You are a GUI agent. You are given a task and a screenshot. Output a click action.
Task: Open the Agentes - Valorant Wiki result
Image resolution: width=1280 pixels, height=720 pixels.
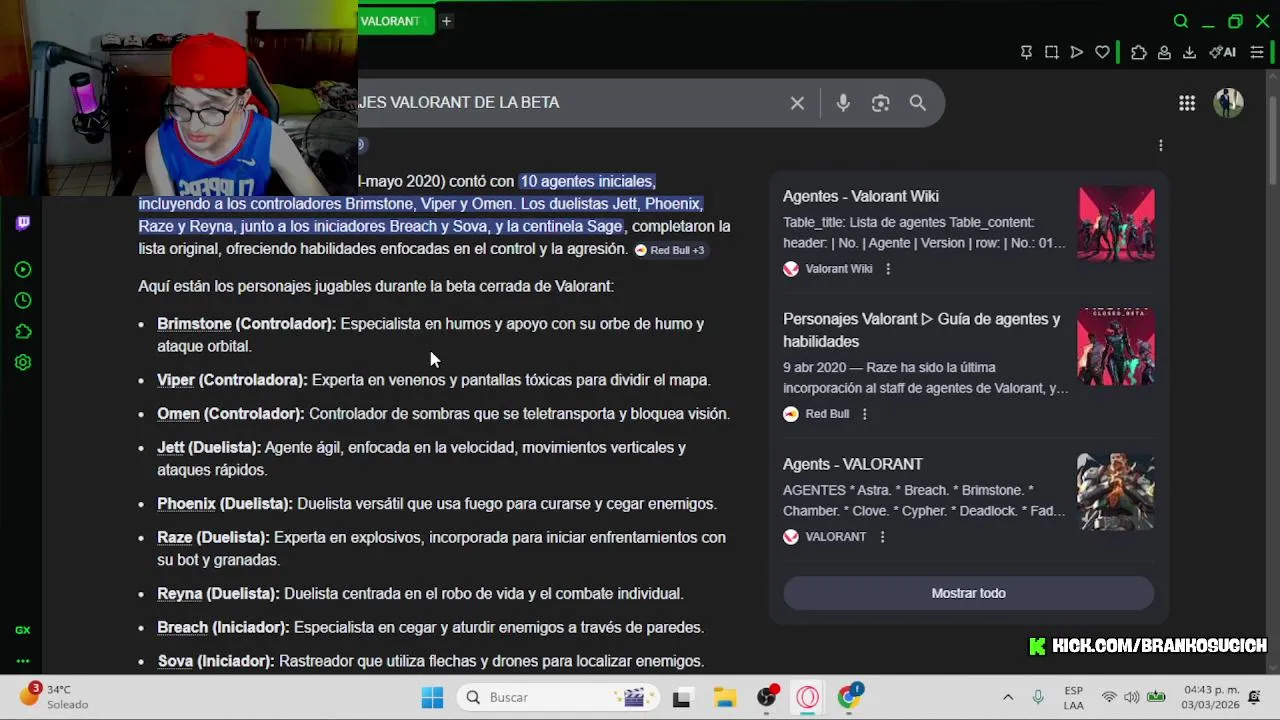tap(860, 196)
